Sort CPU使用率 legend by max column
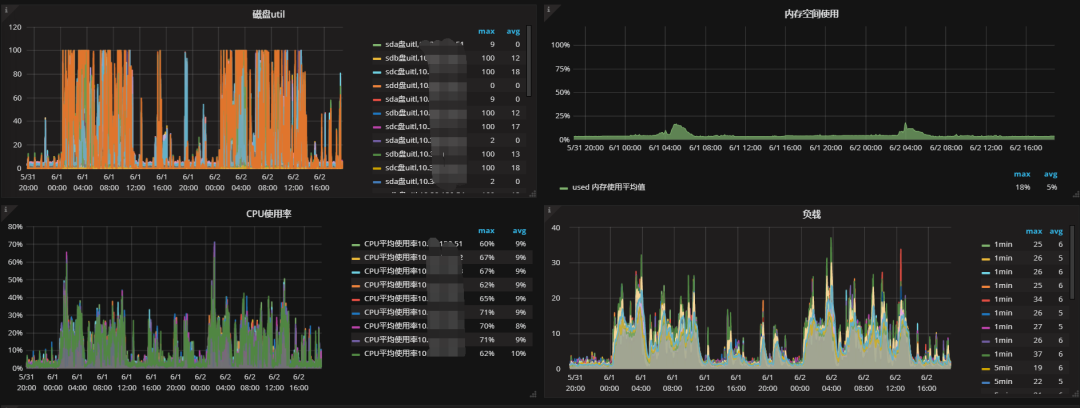Screen dimensions: 1080x408 [x=487, y=231]
